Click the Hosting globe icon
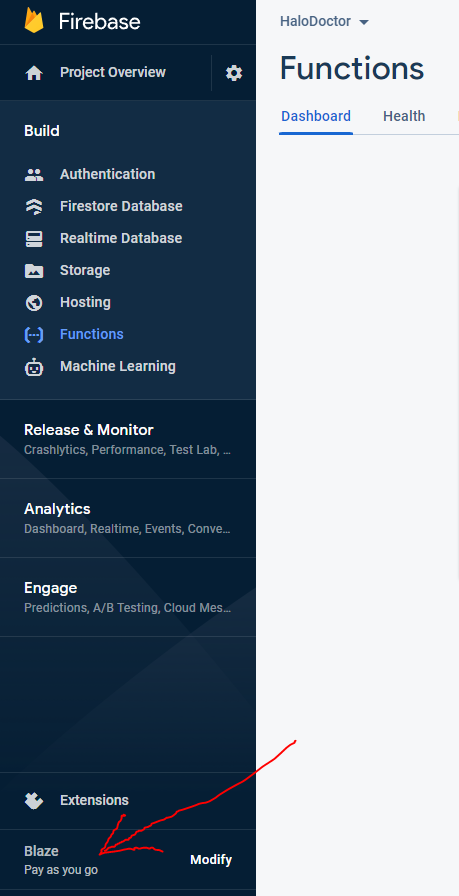 [x=34, y=302]
